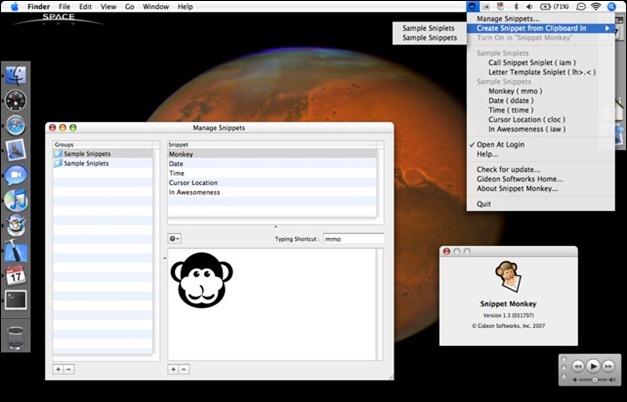
Task: Launch iTunes from the Dock
Action: tap(15, 200)
